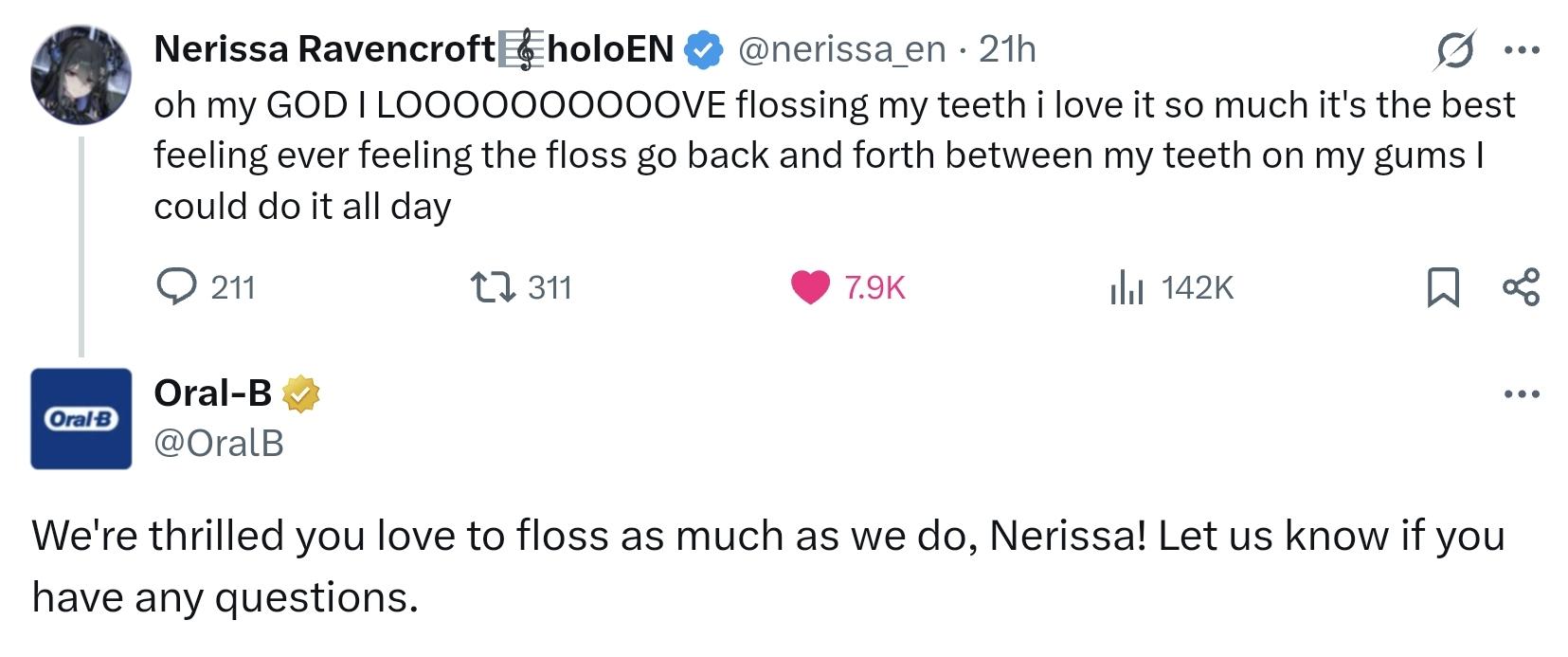This screenshot has width=1568, height=657.
Task: Open more options on Nerissa's tweet
Action: pyautogui.click(x=1522, y=50)
